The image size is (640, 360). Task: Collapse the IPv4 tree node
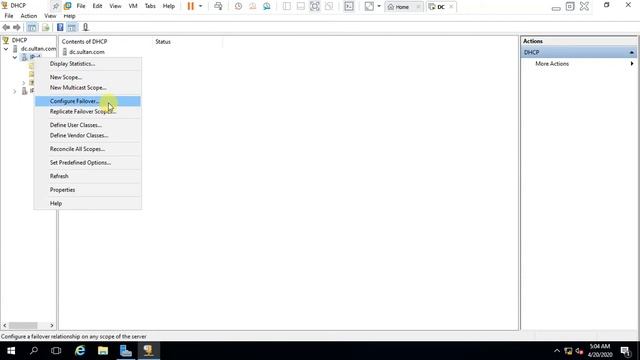tap(15, 58)
